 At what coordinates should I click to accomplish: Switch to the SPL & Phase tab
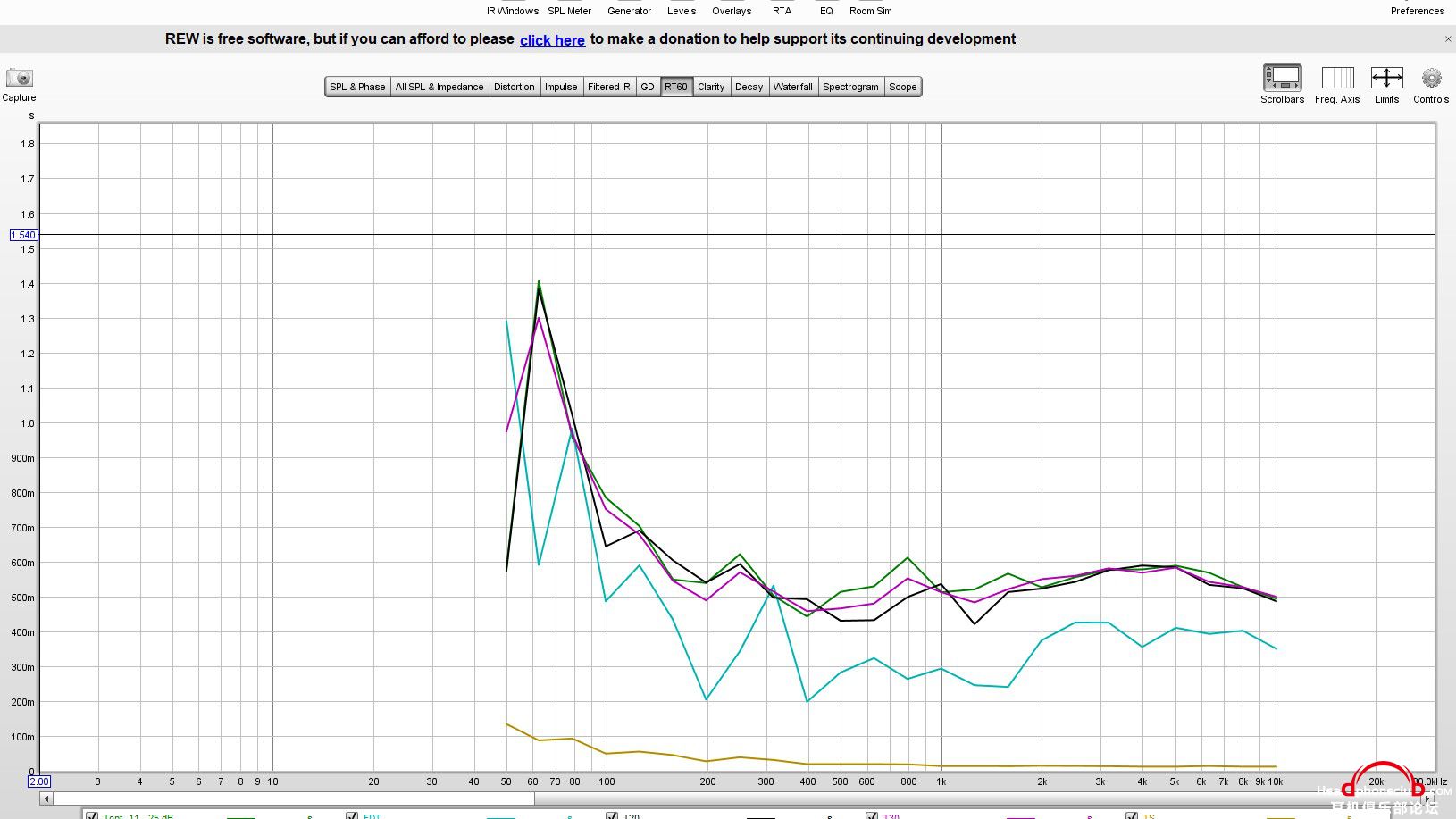tap(357, 87)
